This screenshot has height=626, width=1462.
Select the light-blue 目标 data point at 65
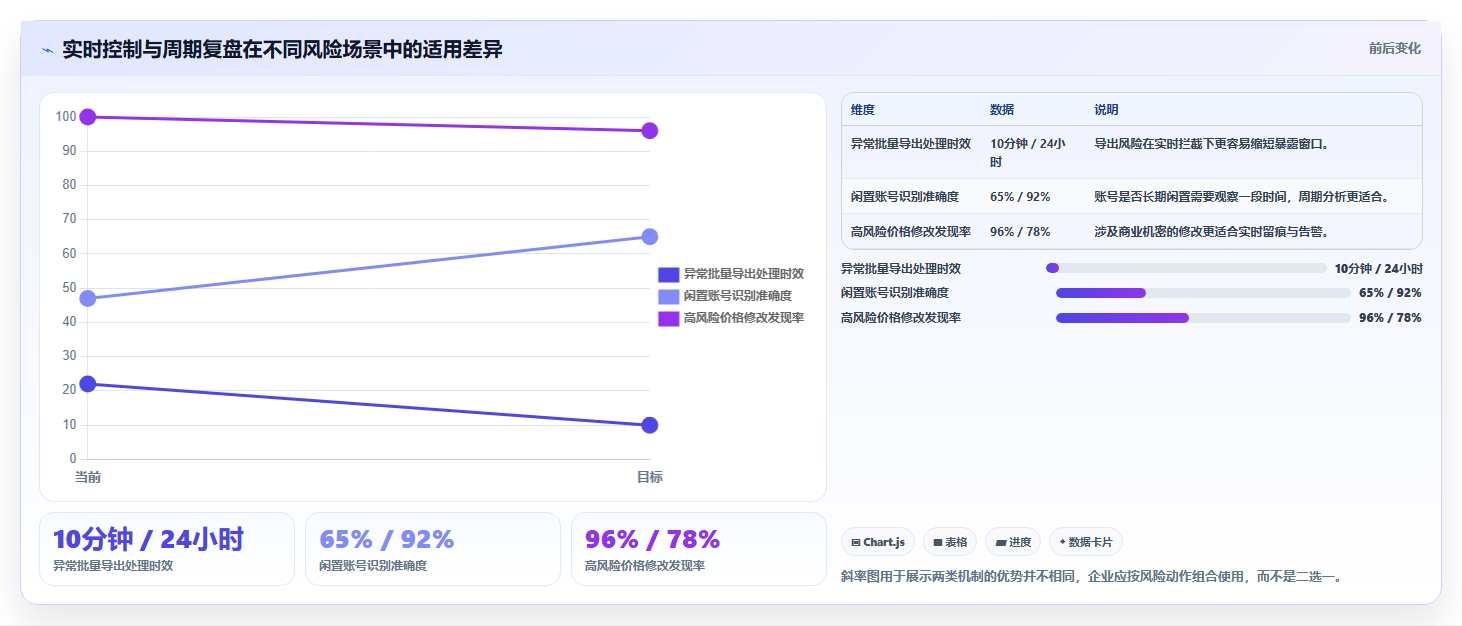[x=650, y=237]
